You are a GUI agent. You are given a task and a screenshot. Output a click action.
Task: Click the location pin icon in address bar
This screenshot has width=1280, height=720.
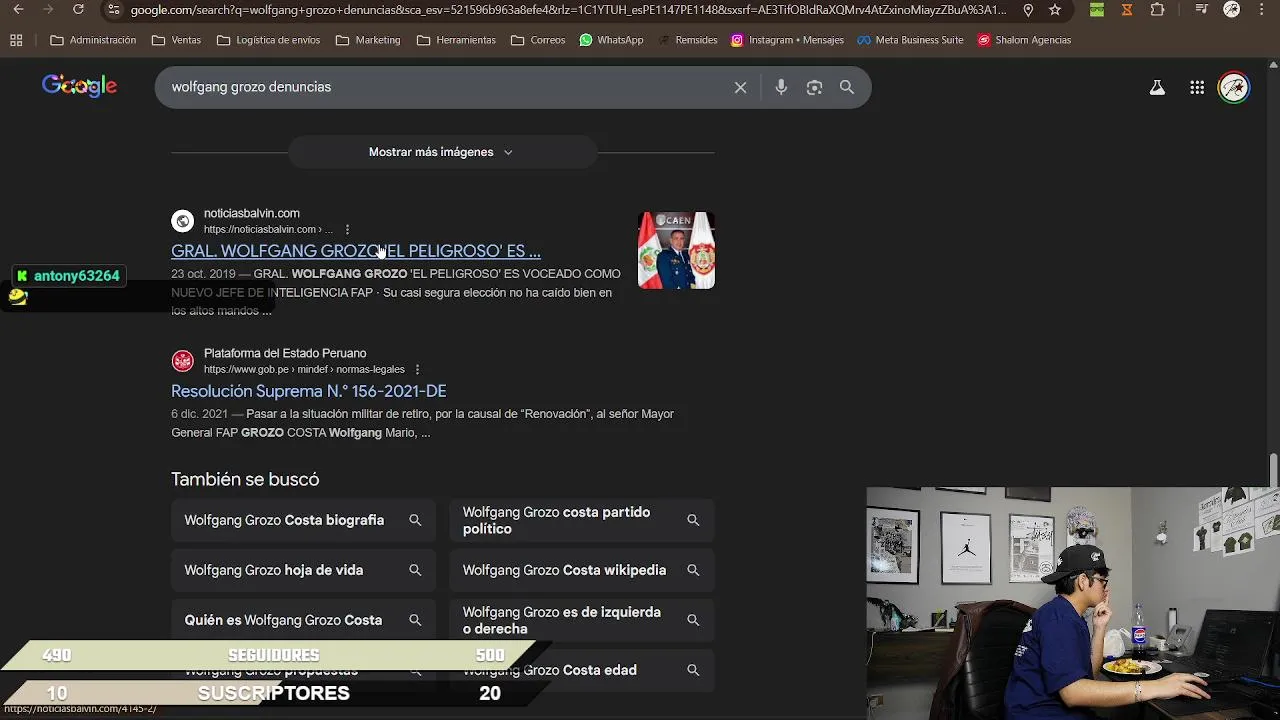(1028, 10)
